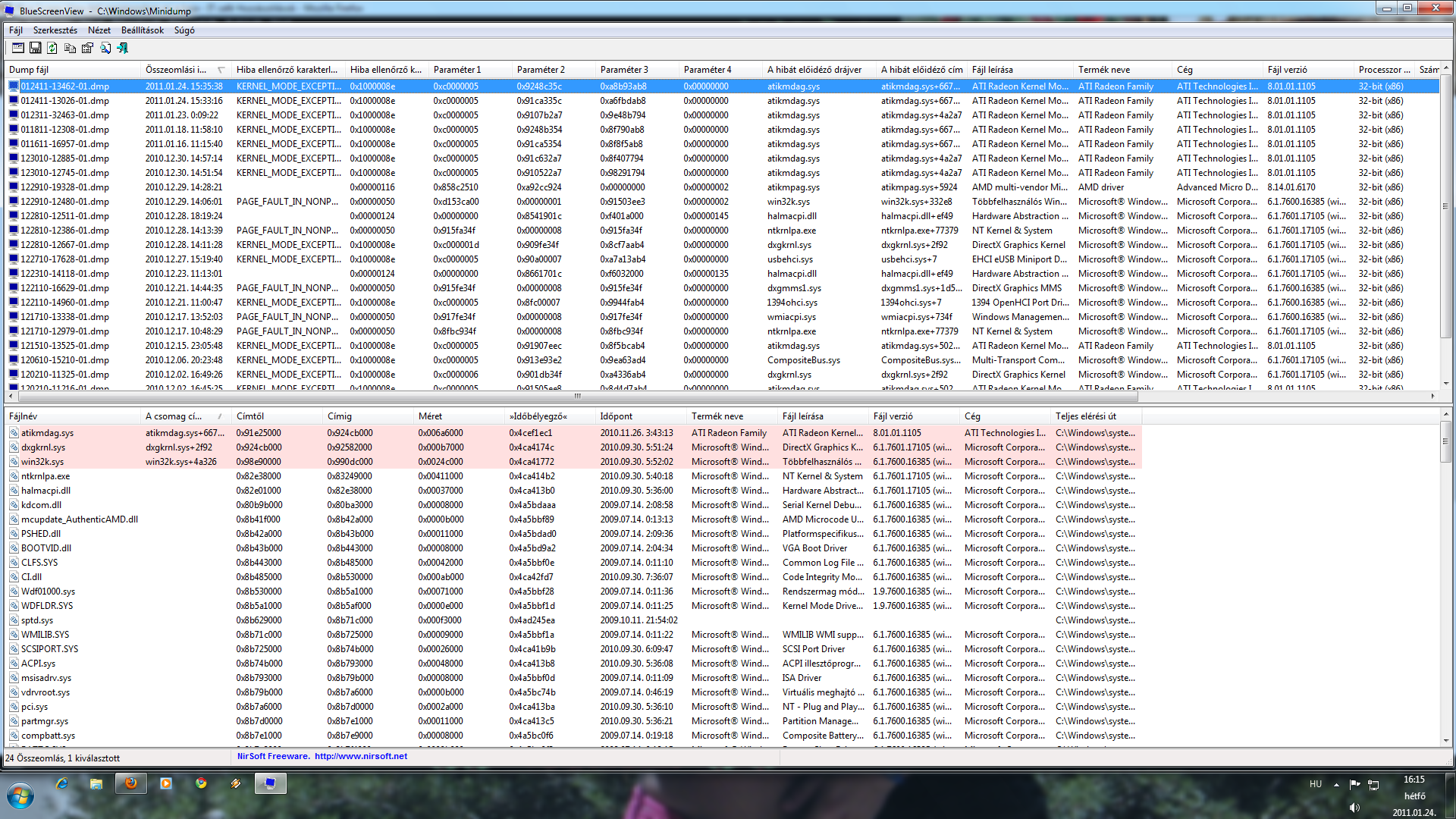The image size is (1456, 819).
Task: Click the file icon next to dxgkrnl.sys in lower pane
Action: [14, 447]
